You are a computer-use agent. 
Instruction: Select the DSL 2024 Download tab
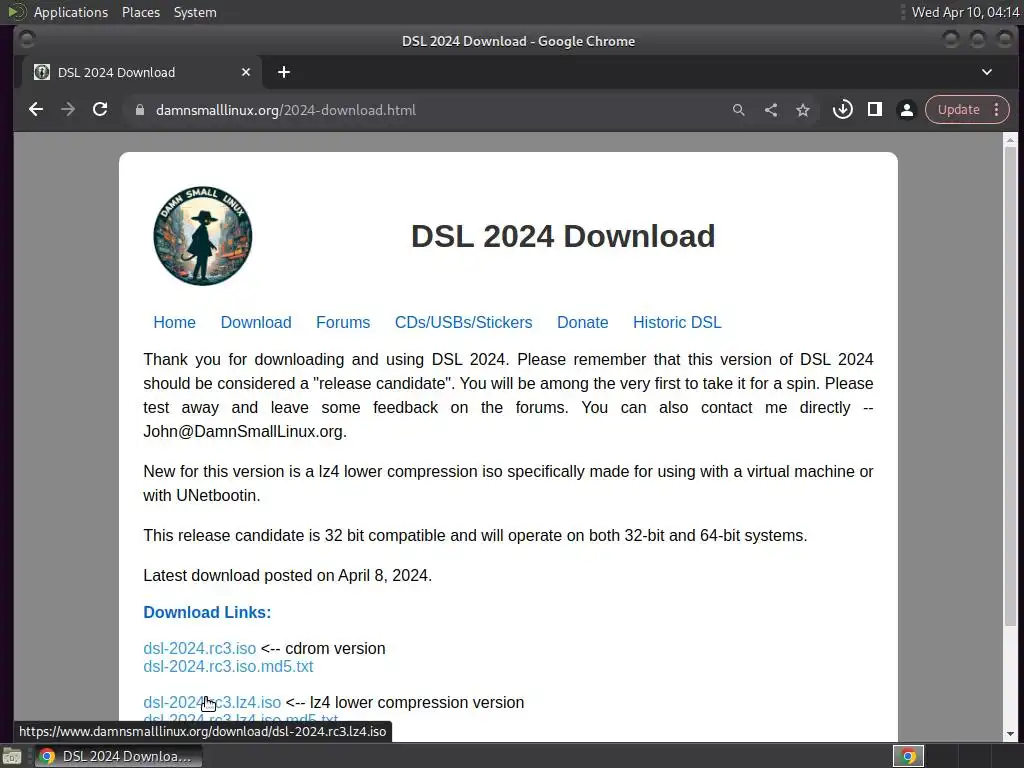[x=142, y=72]
